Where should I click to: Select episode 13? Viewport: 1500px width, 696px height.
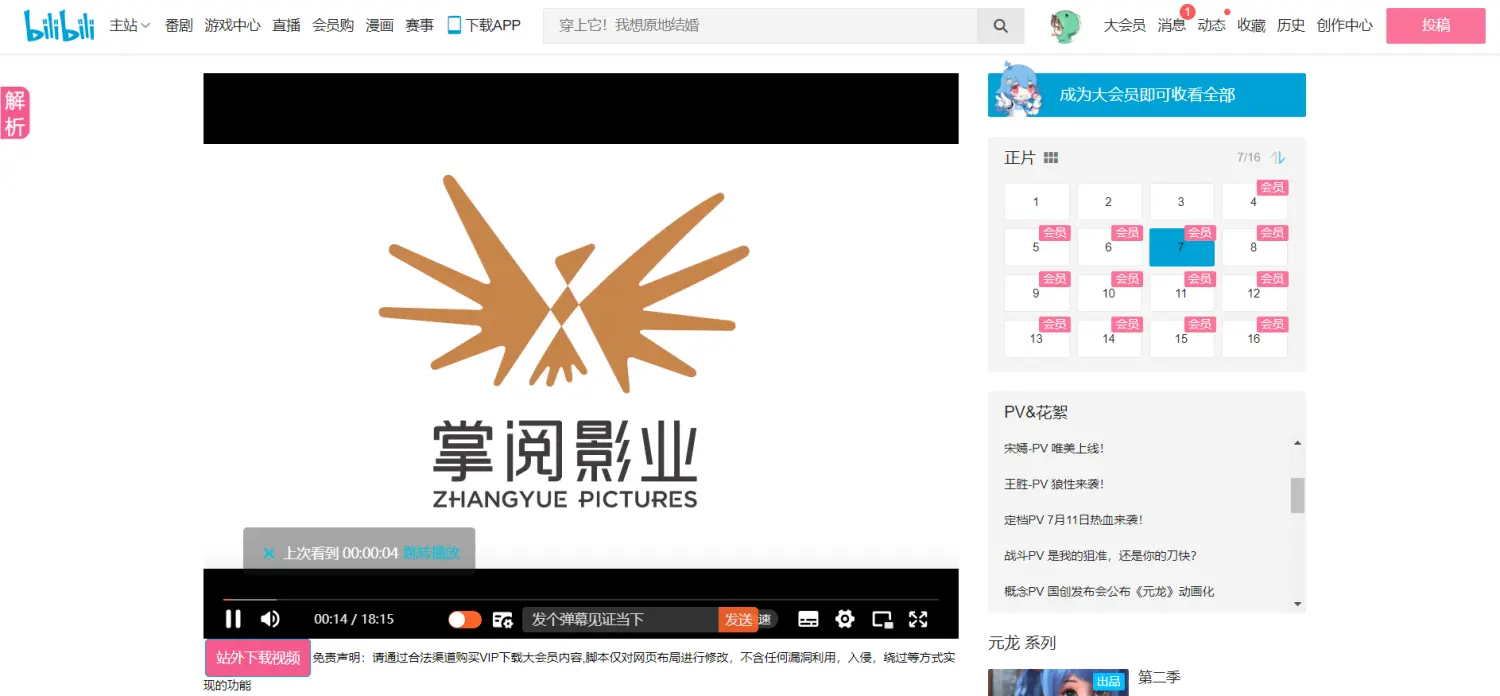[1036, 338]
